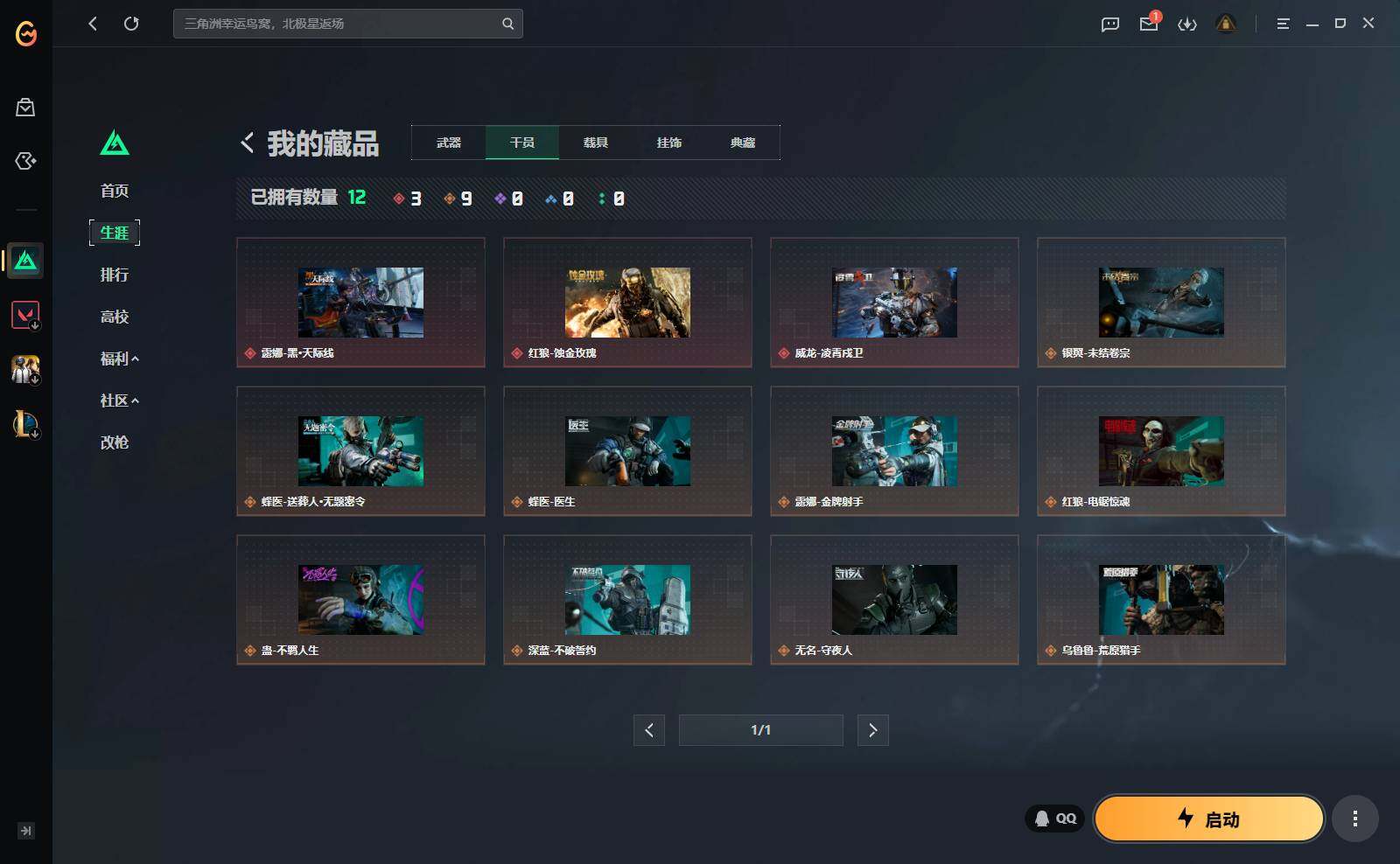The height and width of the screenshot is (864, 1400).
Task: Select the League of Legends icon in sidebar
Action: tap(25, 423)
